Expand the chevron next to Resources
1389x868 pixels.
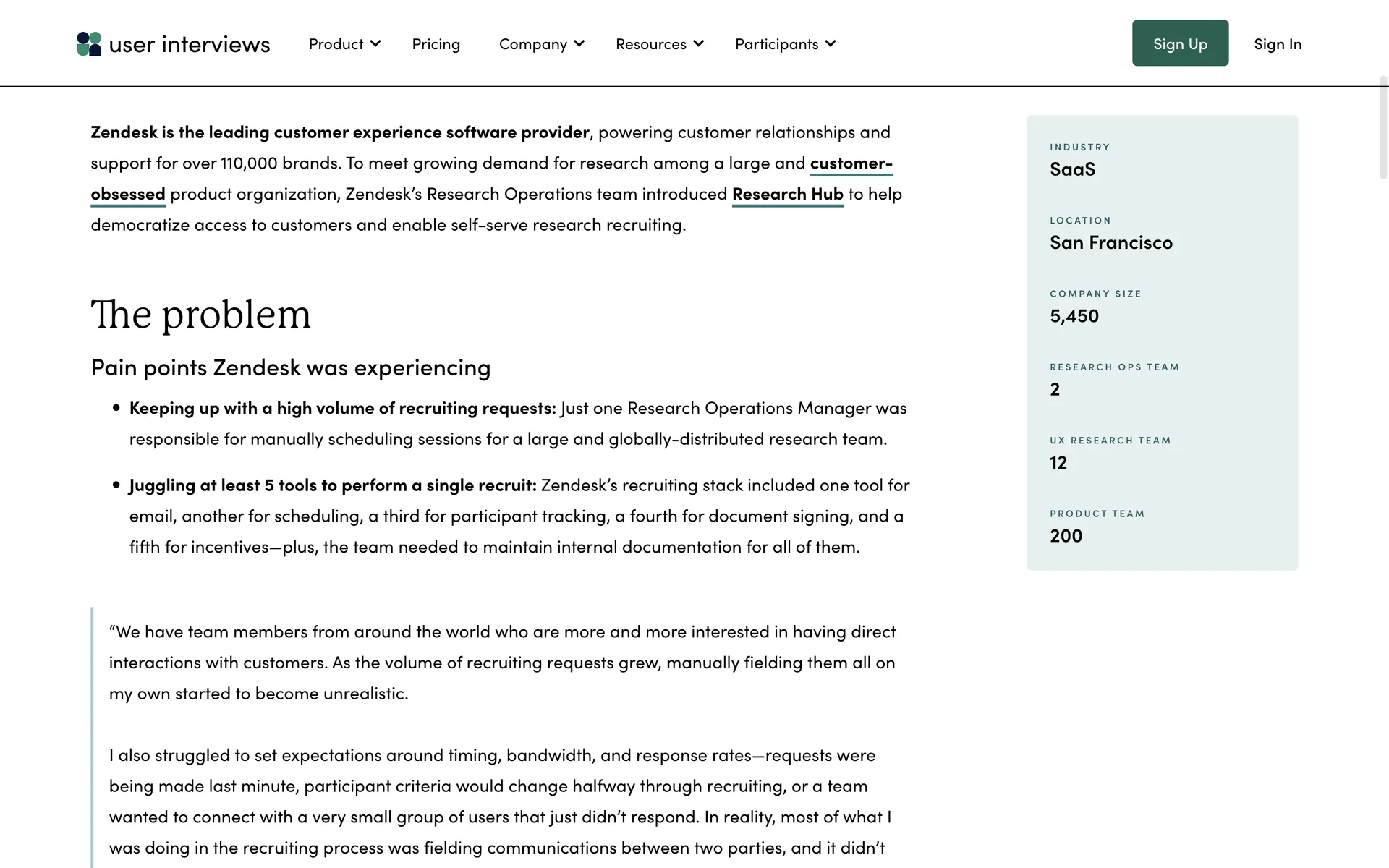[x=699, y=43]
